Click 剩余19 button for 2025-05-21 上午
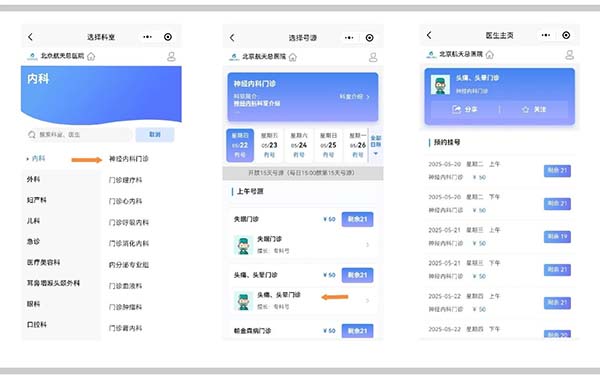Viewport: 600px width, 381px height. pos(557,236)
